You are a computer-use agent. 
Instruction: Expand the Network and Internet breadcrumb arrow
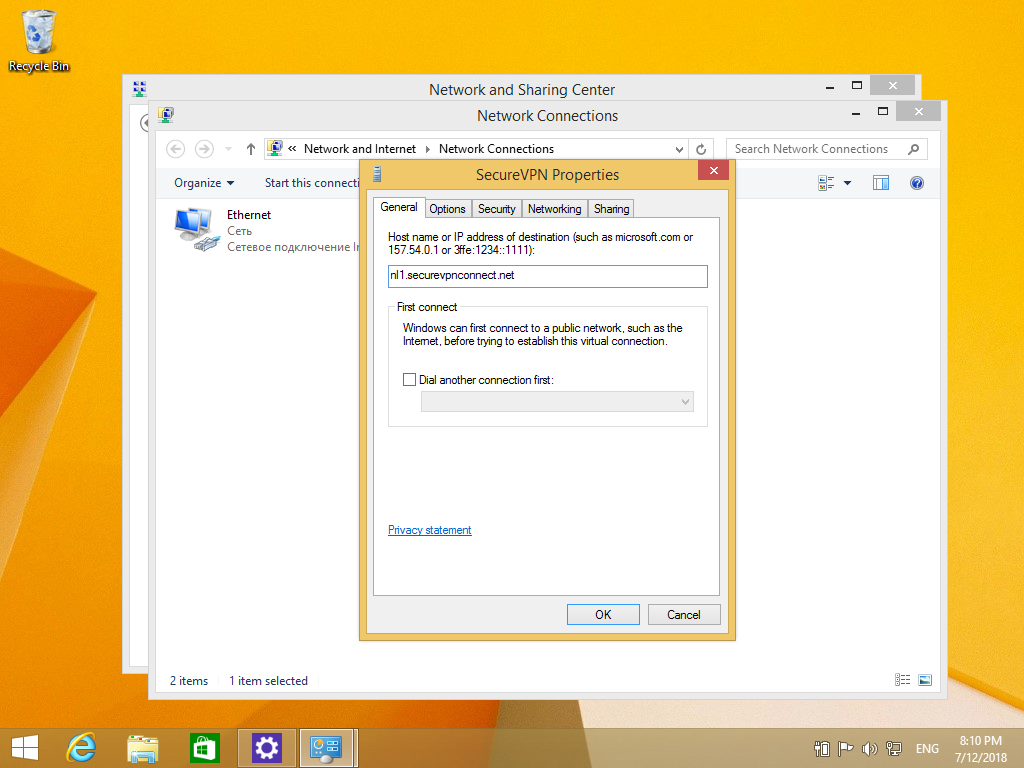click(428, 149)
